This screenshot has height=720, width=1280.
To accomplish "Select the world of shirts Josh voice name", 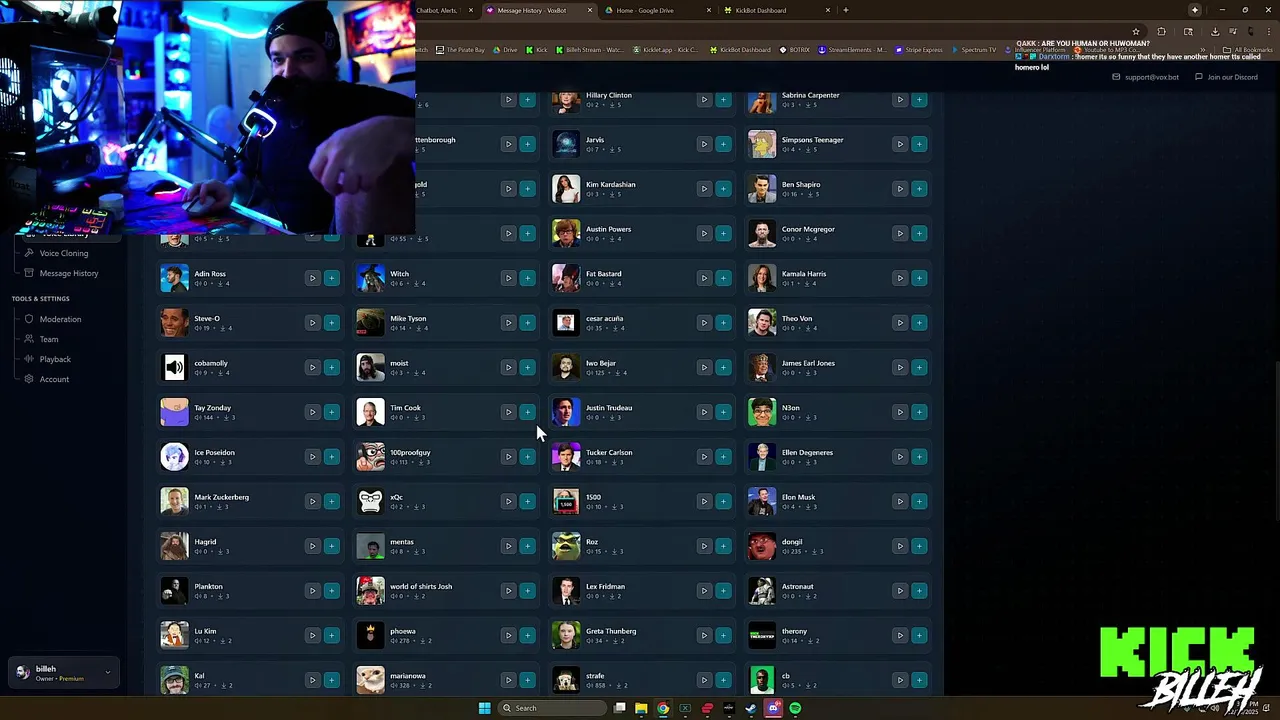I will click(x=421, y=586).
